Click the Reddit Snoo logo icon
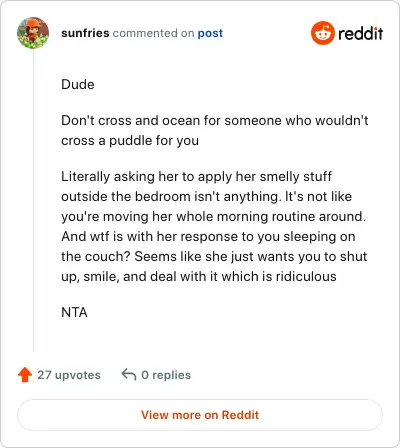Image resolution: width=400 pixels, height=448 pixels. tap(322, 33)
